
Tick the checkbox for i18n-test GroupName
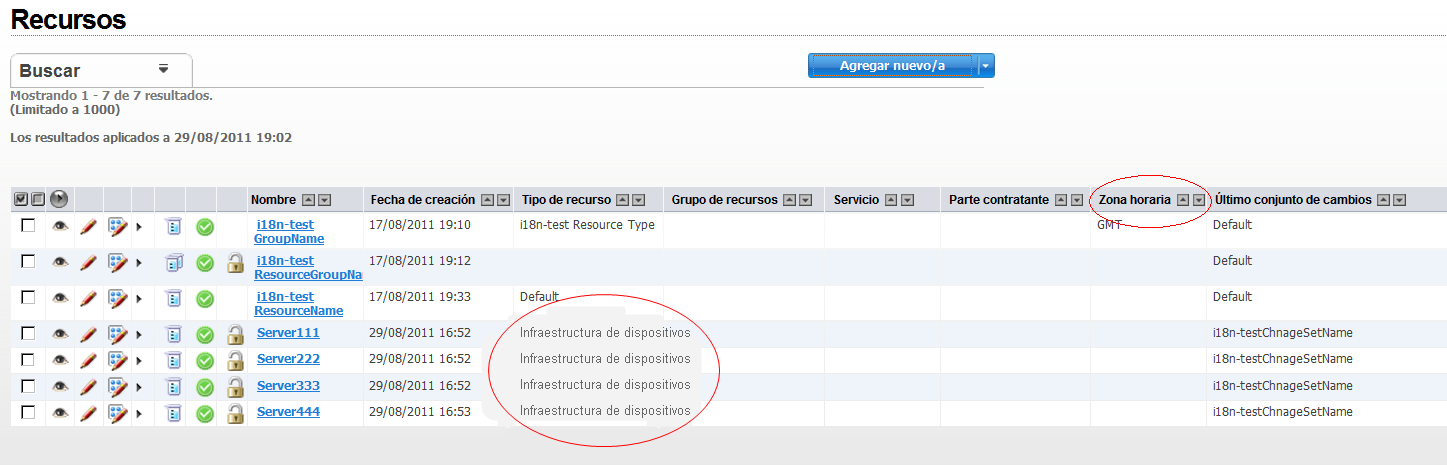point(28,226)
